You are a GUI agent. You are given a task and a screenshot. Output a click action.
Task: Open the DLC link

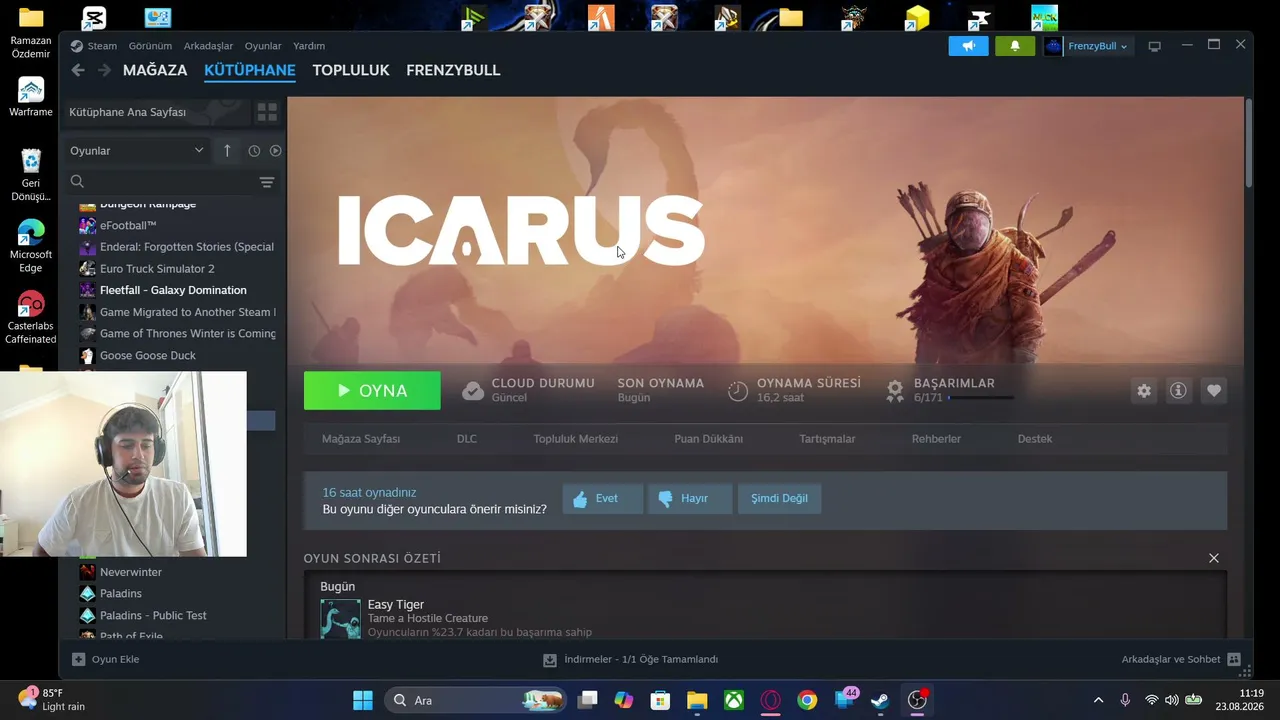[x=467, y=439]
